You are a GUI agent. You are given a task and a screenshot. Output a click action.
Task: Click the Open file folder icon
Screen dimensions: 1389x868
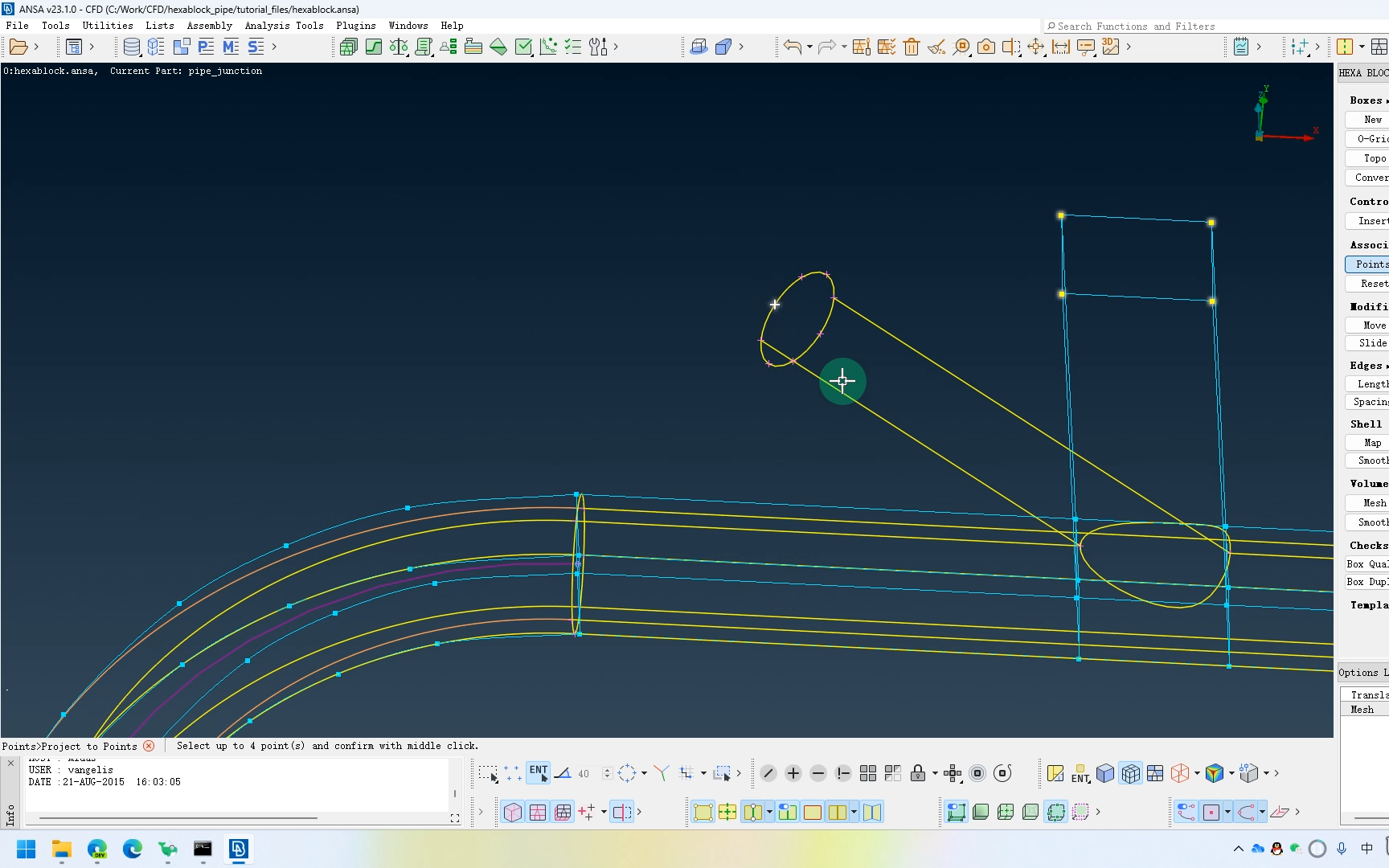click(x=18, y=47)
